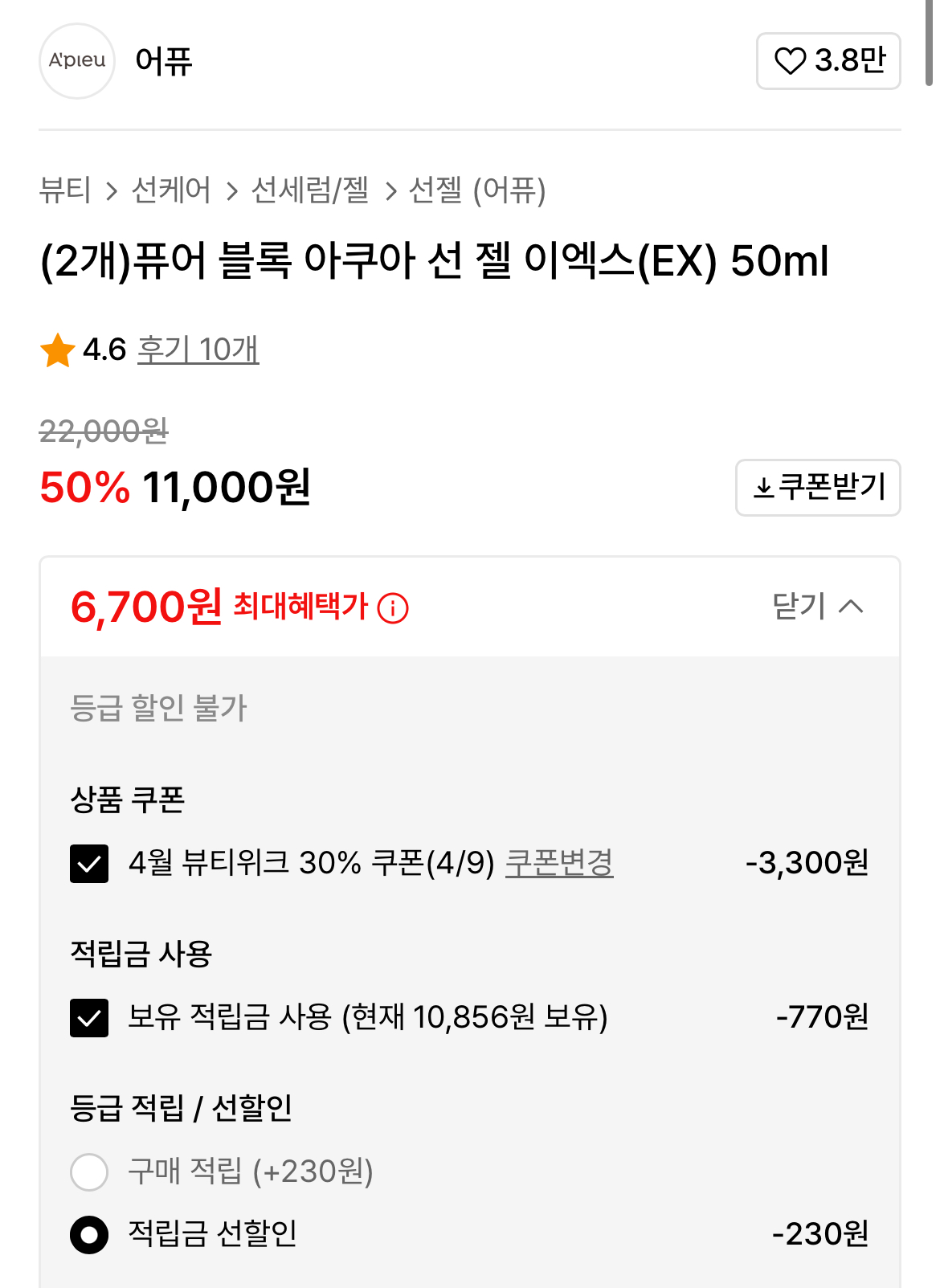
Task: Open the 후기 10개 reviews link
Action: point(198,350)
